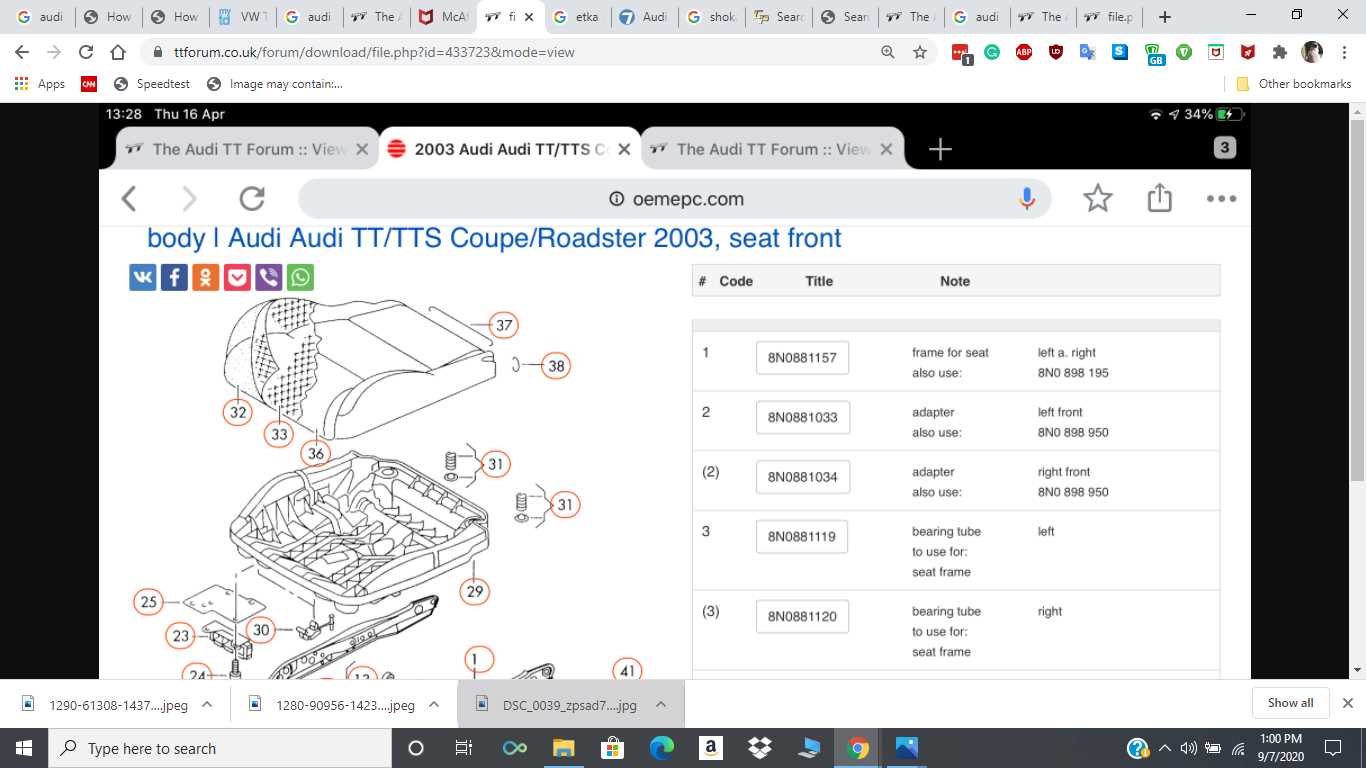Viewport: 1366px width, 768px height.
Task: Open Amazon from the taskbar
Action: pyautogui.click(x=710, y=748)
